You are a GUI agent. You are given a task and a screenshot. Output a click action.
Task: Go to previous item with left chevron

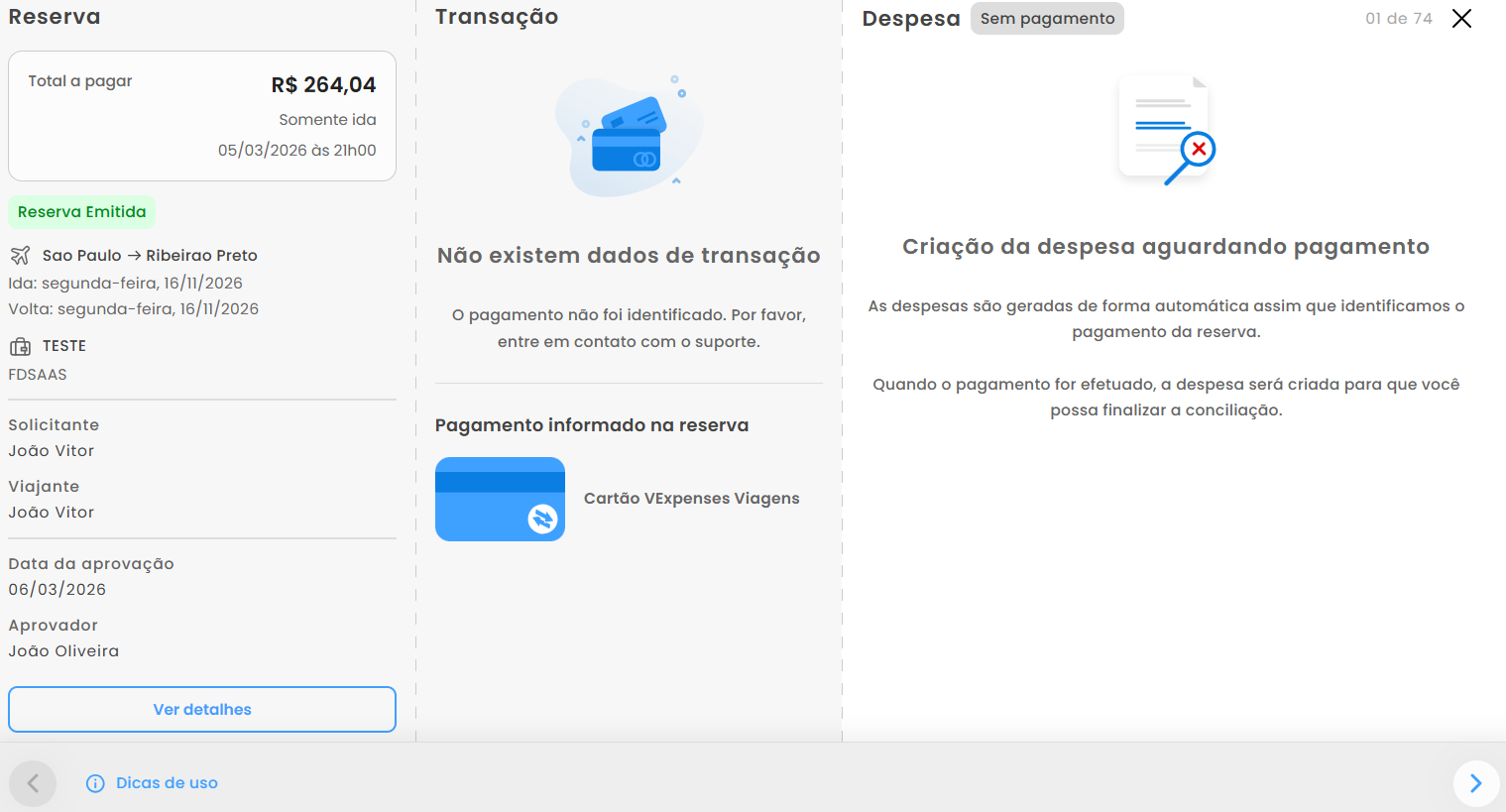pos(33,783)
